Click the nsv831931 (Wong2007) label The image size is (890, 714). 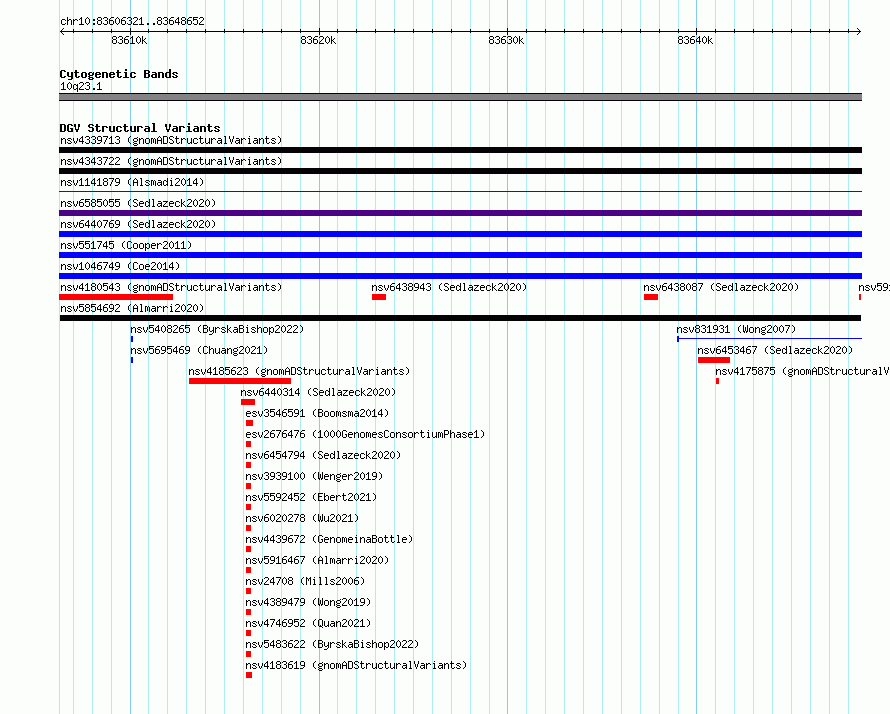click(736, 329)
